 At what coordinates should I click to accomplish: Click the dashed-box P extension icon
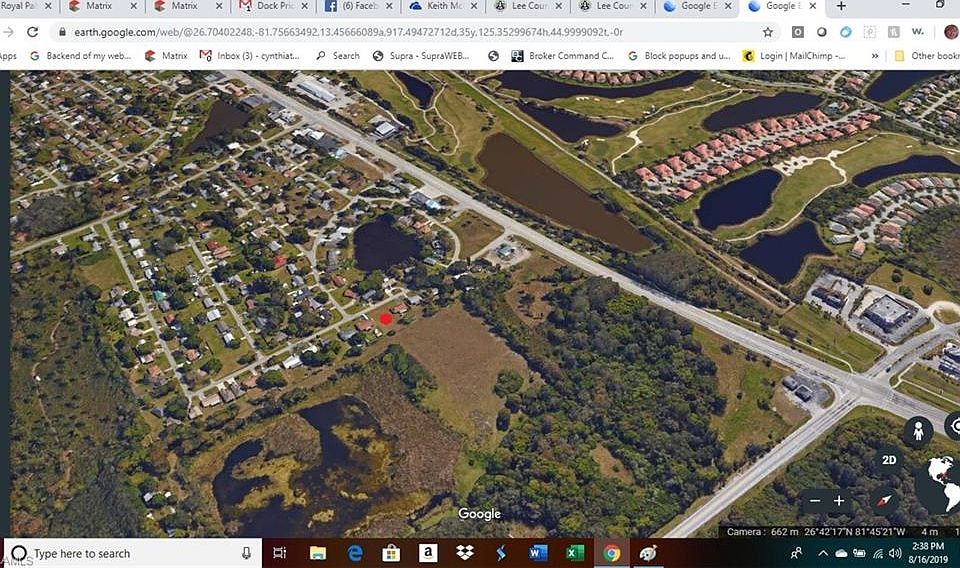869,32
